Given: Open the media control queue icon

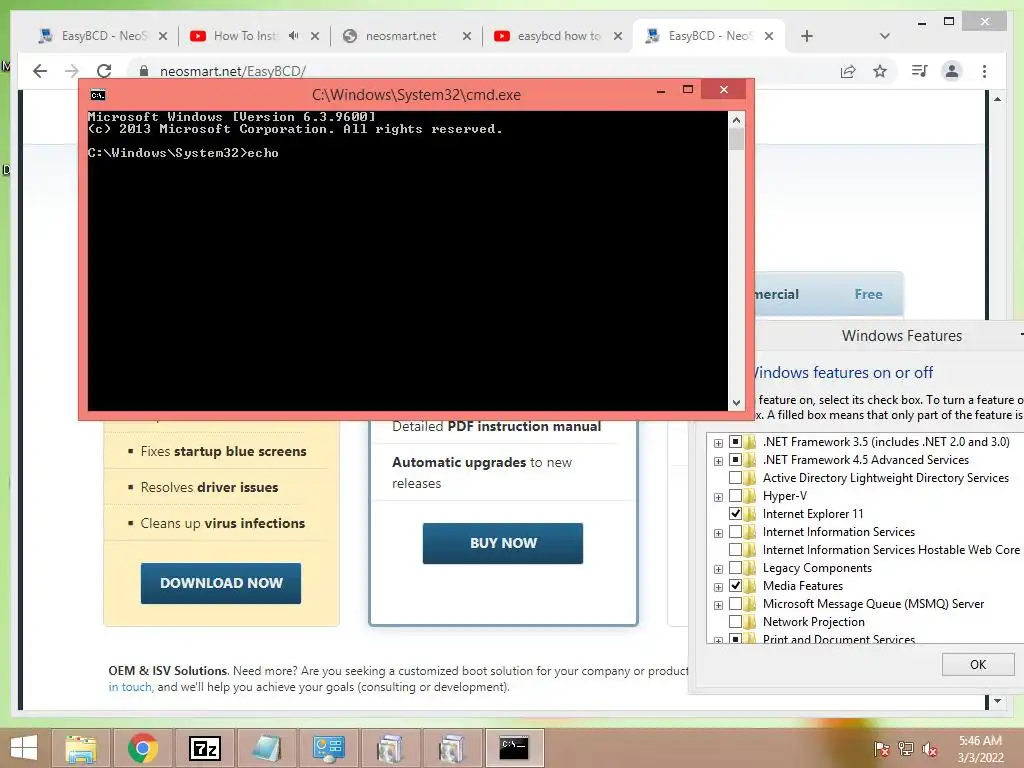Looking at the screenshot, I should pyautogui.click(x=920, y=71).
